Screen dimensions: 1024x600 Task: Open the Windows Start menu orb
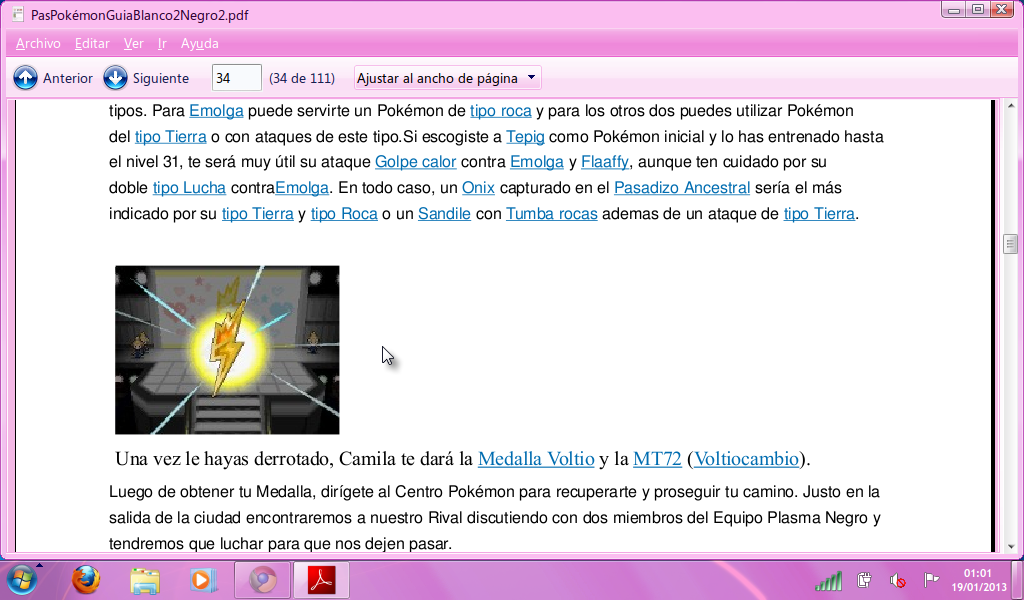coord(21,580)
